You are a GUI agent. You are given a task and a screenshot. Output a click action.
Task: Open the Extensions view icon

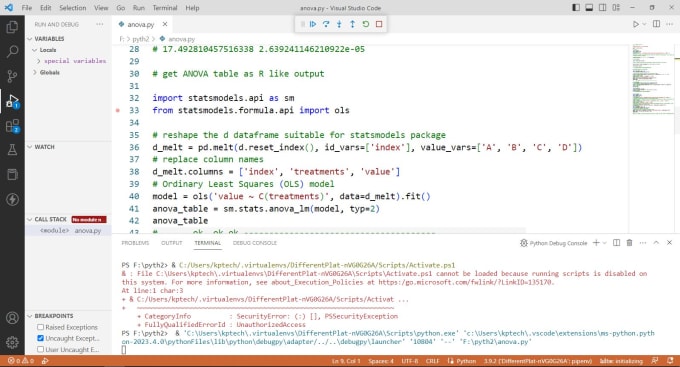click(x=12, y=126)
